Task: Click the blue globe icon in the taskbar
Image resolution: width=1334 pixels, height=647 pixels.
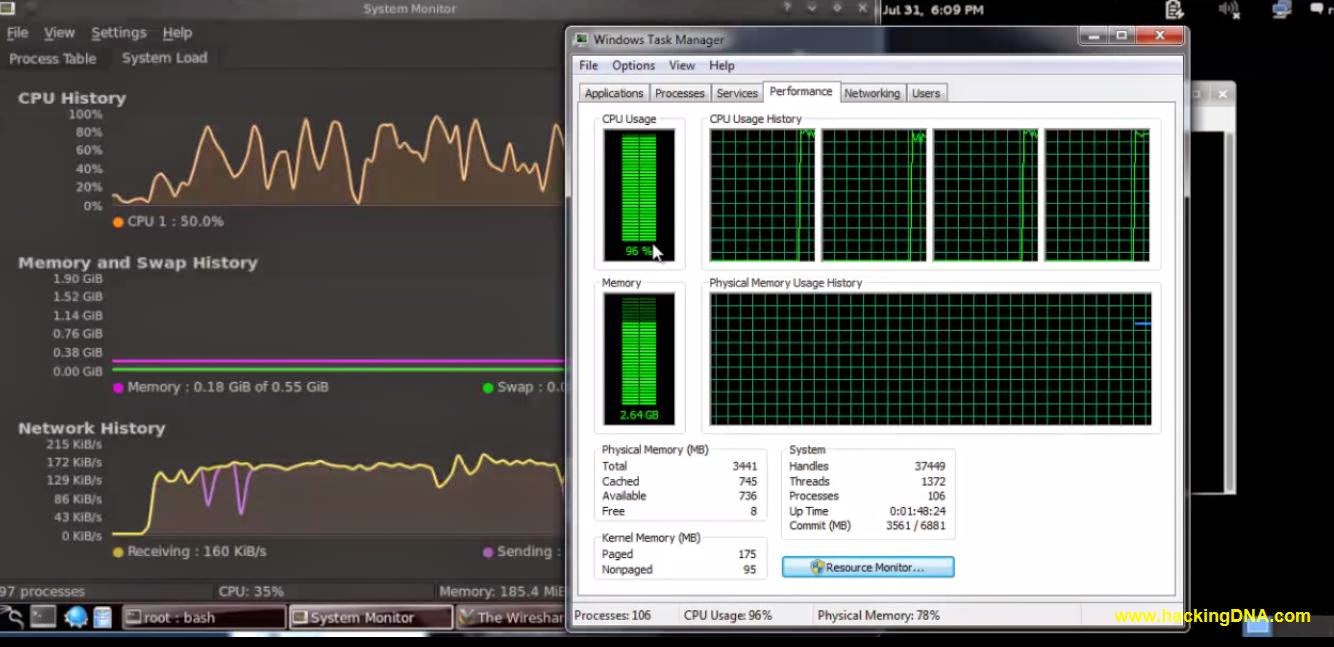Action: (76, 617)
